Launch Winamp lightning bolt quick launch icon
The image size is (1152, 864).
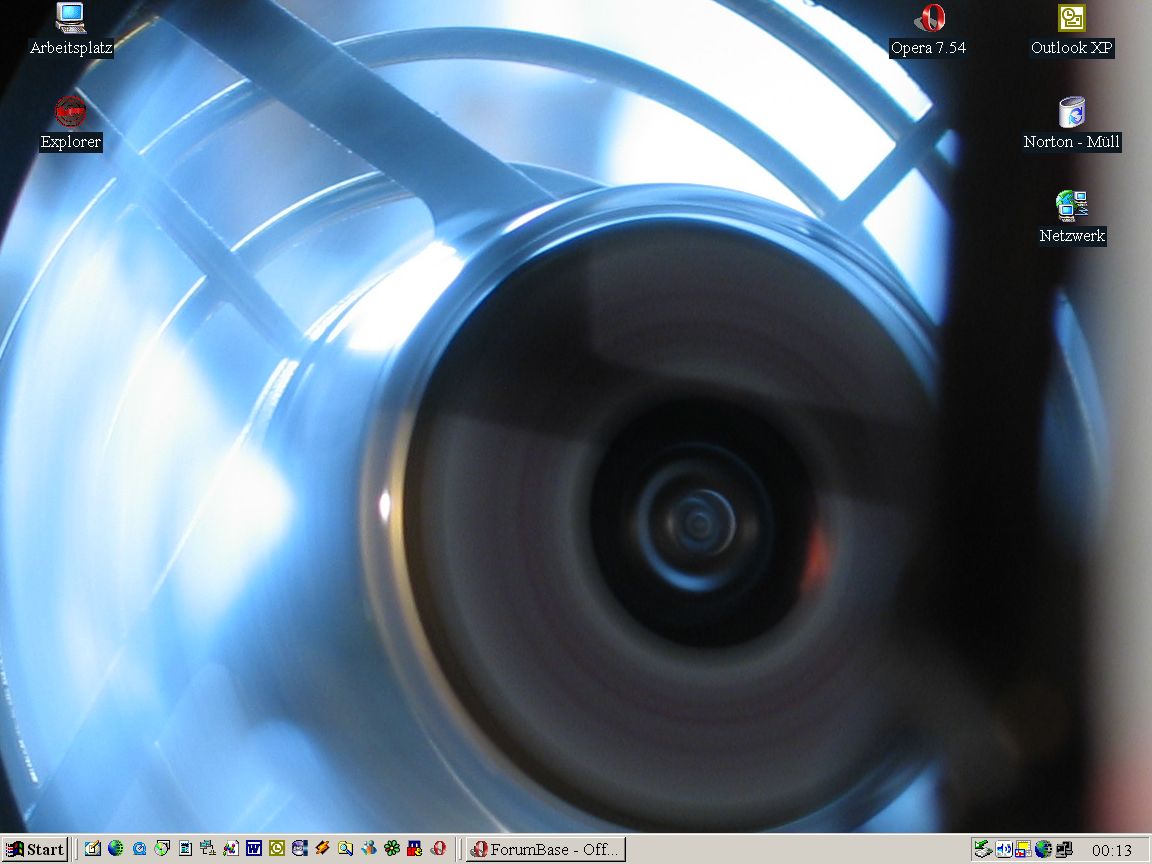(x=323, y=849)
